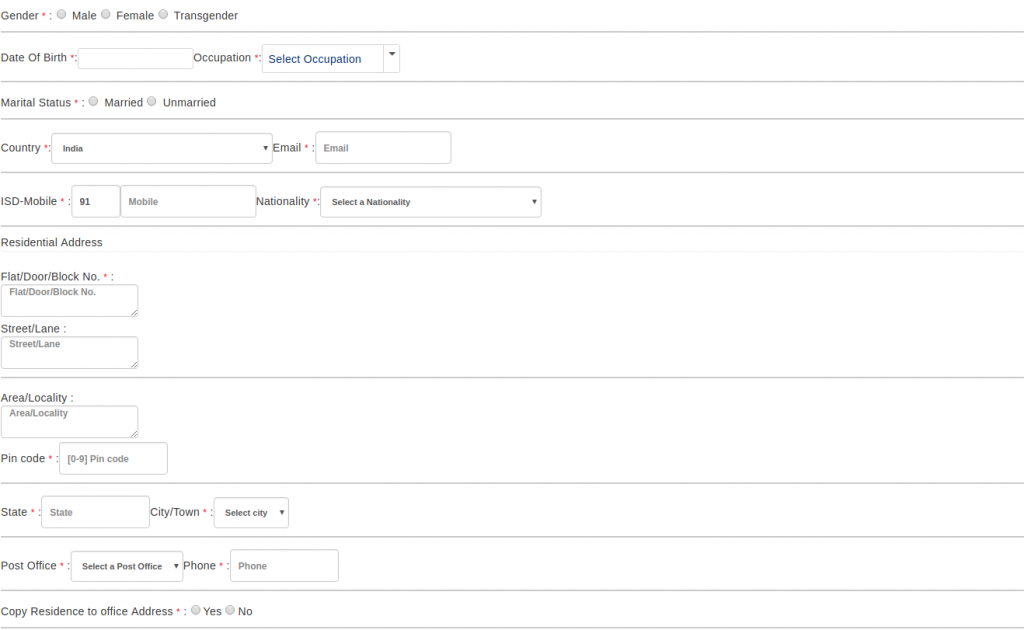Click the Mobile number field
This screenshot has width=1024, height=630.
pyautogui.click(x=188, y=201)
